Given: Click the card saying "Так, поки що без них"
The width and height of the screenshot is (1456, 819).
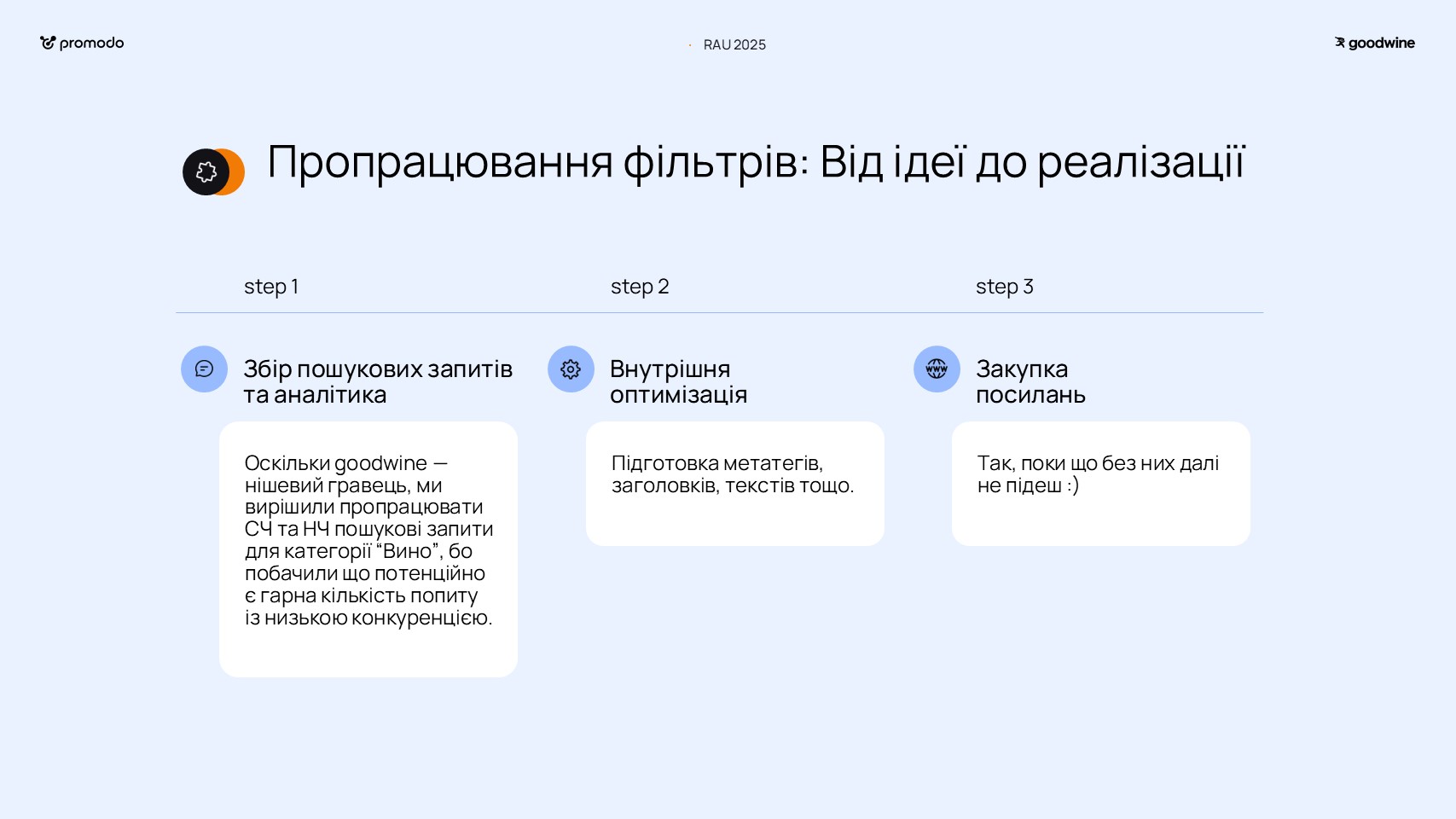Looking at the screenshot, I should pos(1100,483).
